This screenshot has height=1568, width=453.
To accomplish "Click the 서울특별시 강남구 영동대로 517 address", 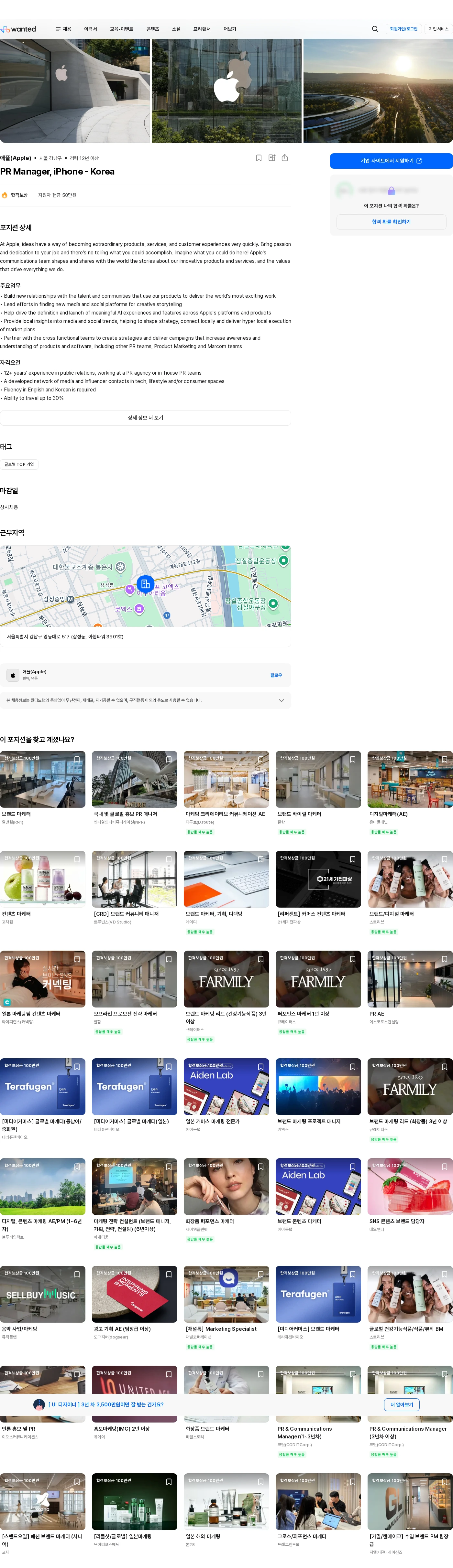I will (65, 637).
